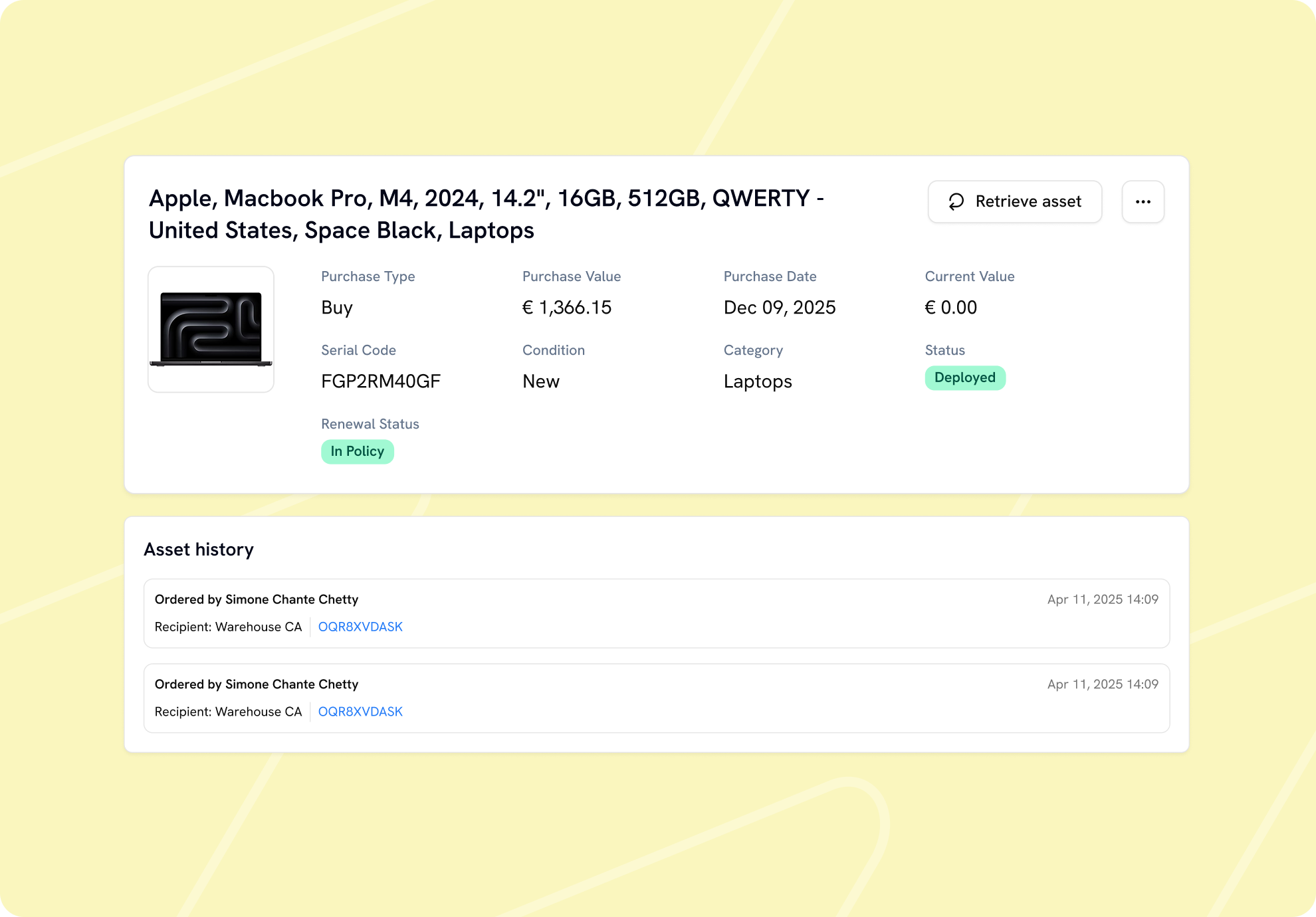The width and height of the screenshot is (1316, 917).
Task: Click the purchase value € 1,366.15
Action: (x=567, y=308)
